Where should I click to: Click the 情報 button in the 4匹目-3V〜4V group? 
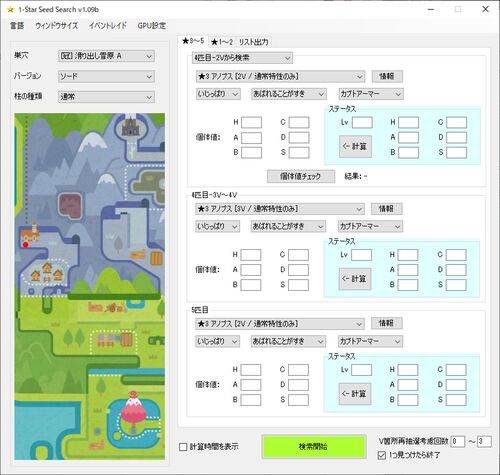(x=387, y=209)
